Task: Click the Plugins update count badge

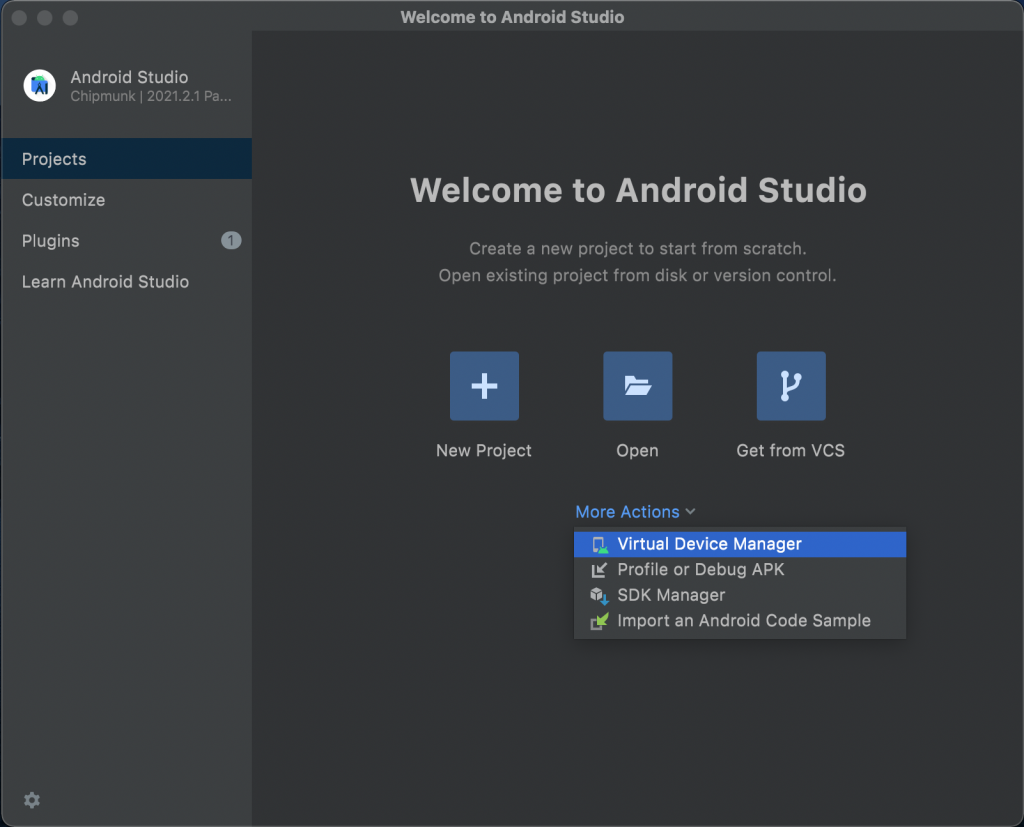Action: pyautogui.click(x=231, y=240)
